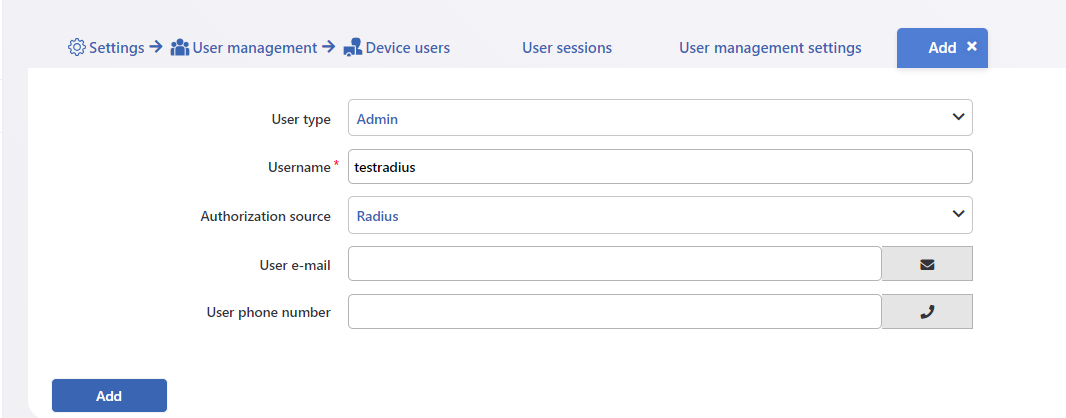1066x418 pixels.
Task: Focus the Username field containing testradius
Action: tap(660, 167)
